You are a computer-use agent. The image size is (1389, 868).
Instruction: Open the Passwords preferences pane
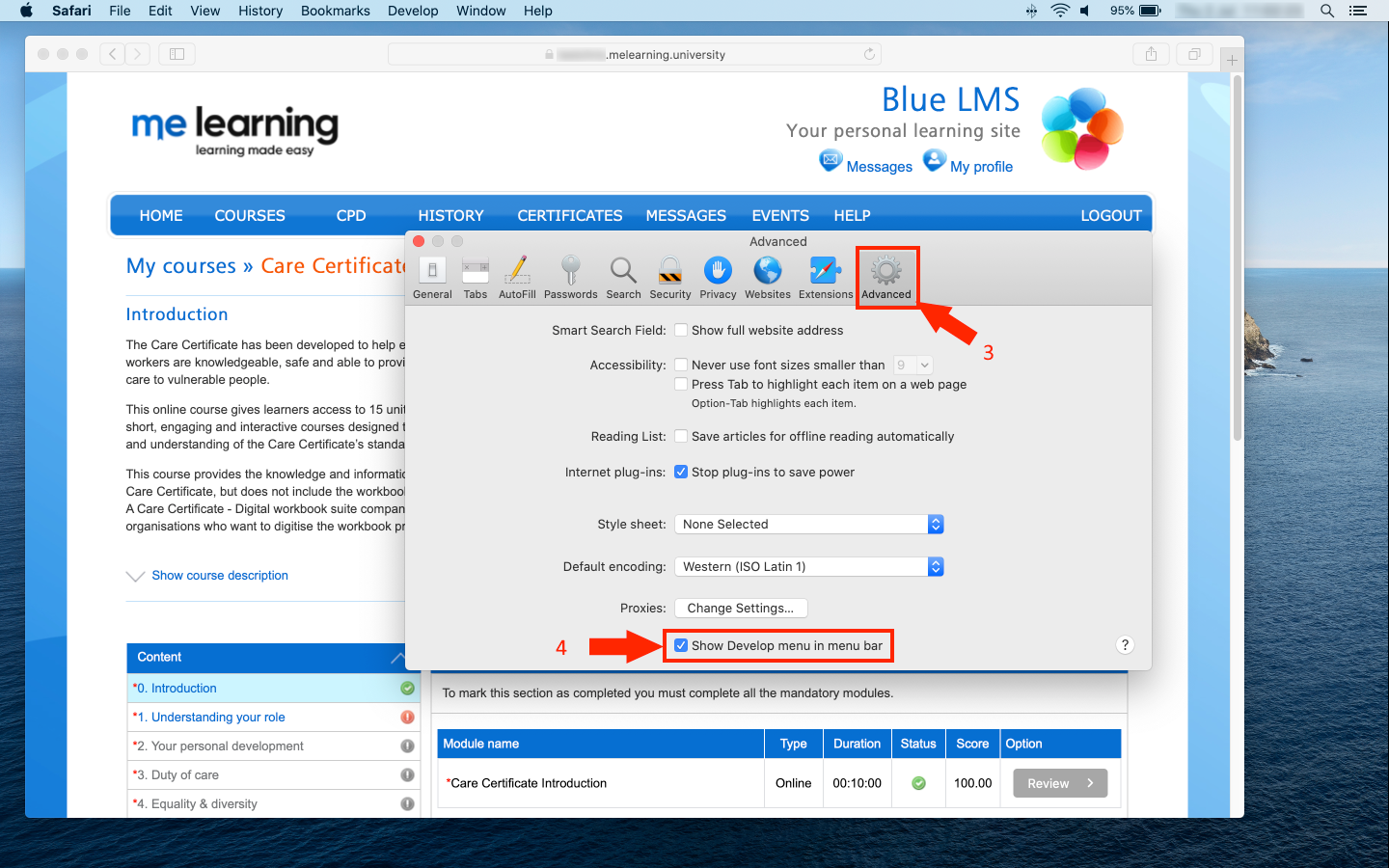click(570, 278)
